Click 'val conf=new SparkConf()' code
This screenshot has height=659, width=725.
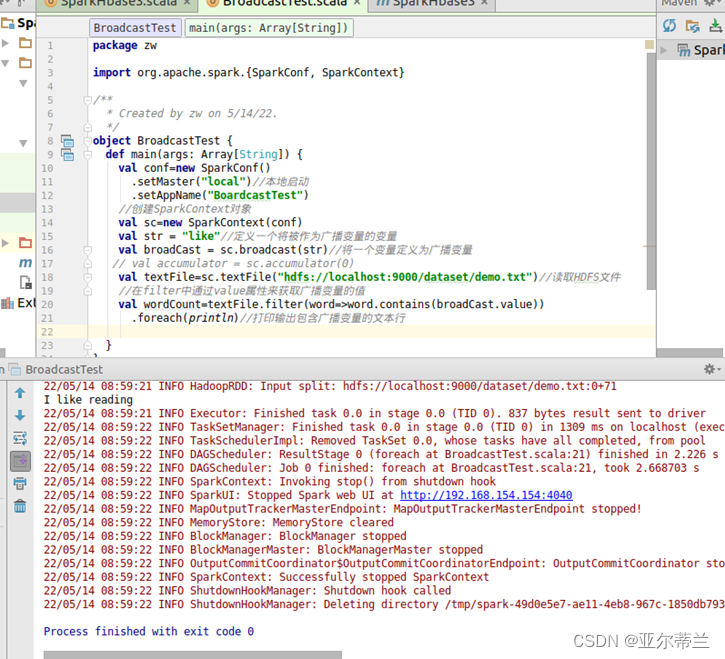[x=194, y=168]
